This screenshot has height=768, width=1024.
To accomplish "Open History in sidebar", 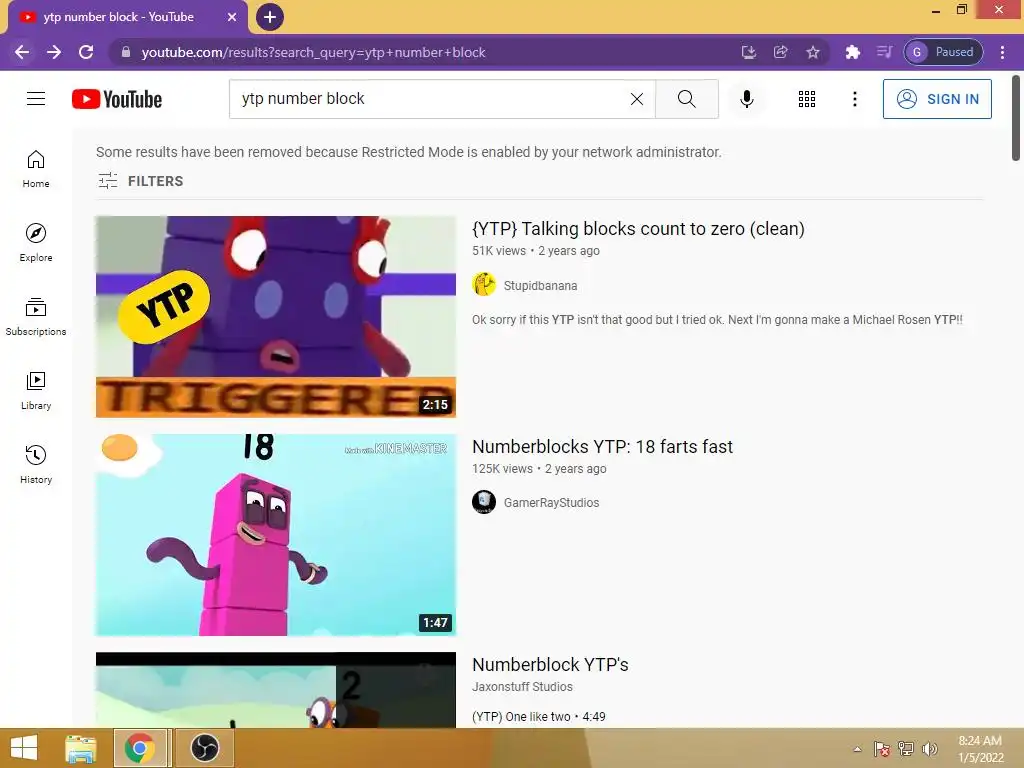I will point(36,464).
